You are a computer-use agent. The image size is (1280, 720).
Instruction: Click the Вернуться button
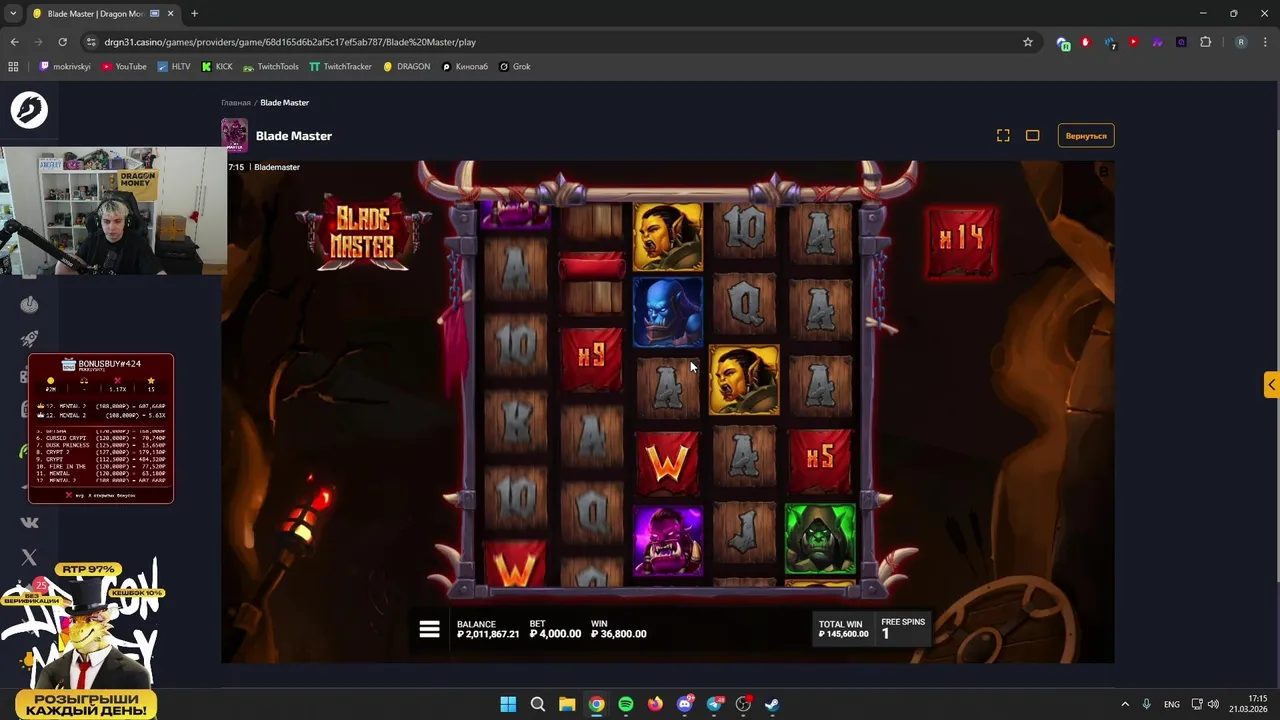pos(1086,135)
